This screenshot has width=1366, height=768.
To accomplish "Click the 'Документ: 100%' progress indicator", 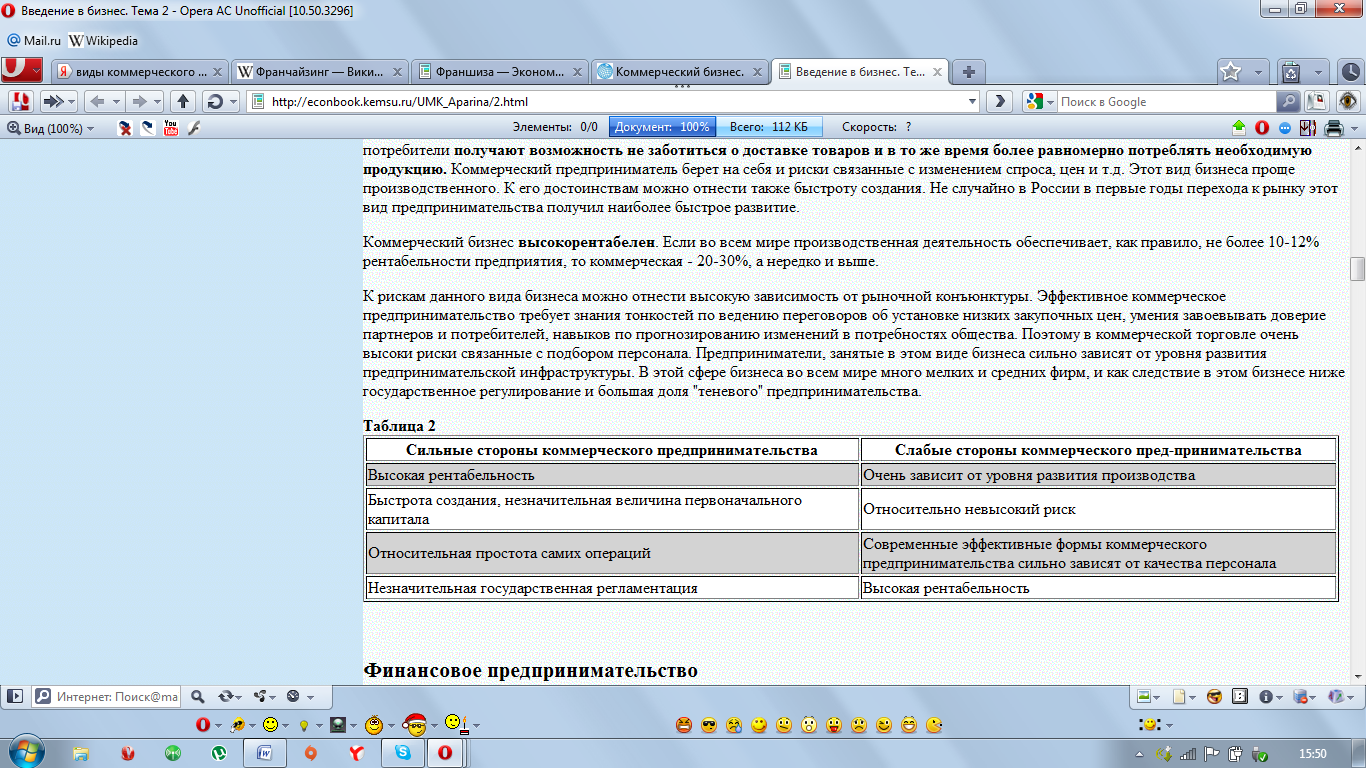I will click(662, 127).
